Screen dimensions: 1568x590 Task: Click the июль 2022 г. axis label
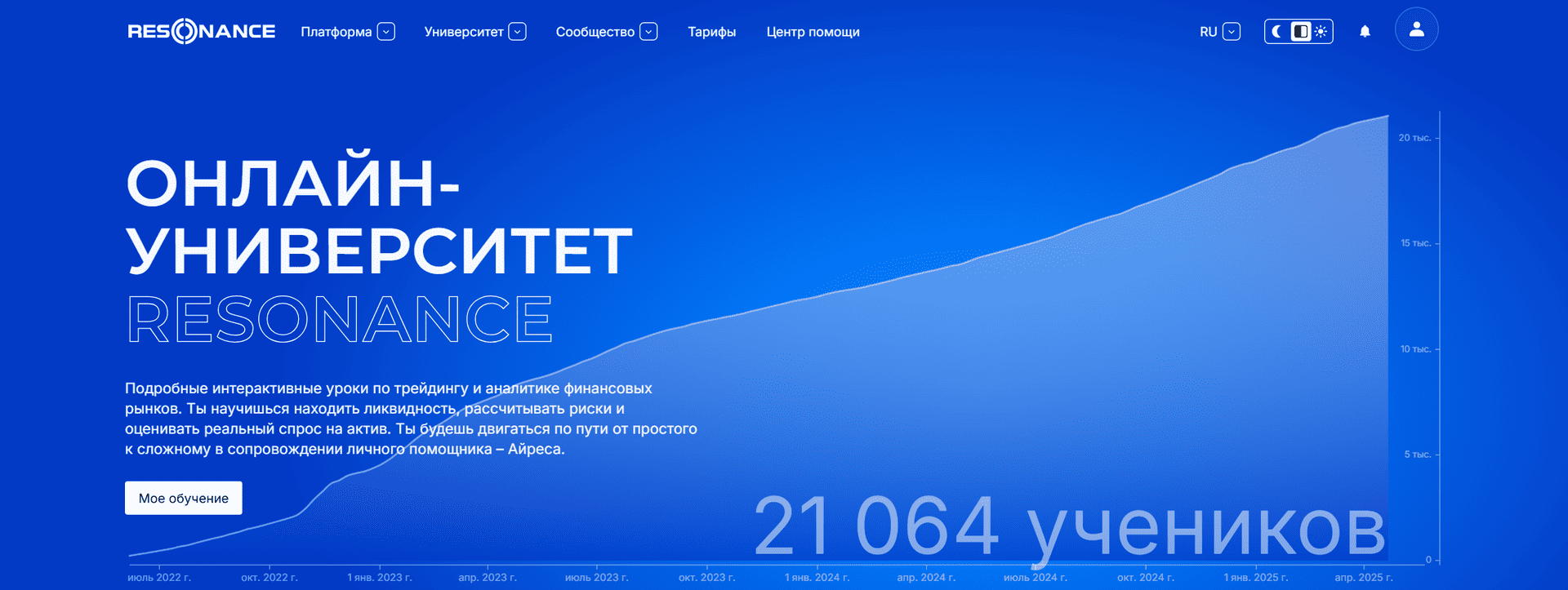click(x=159, y=578)
